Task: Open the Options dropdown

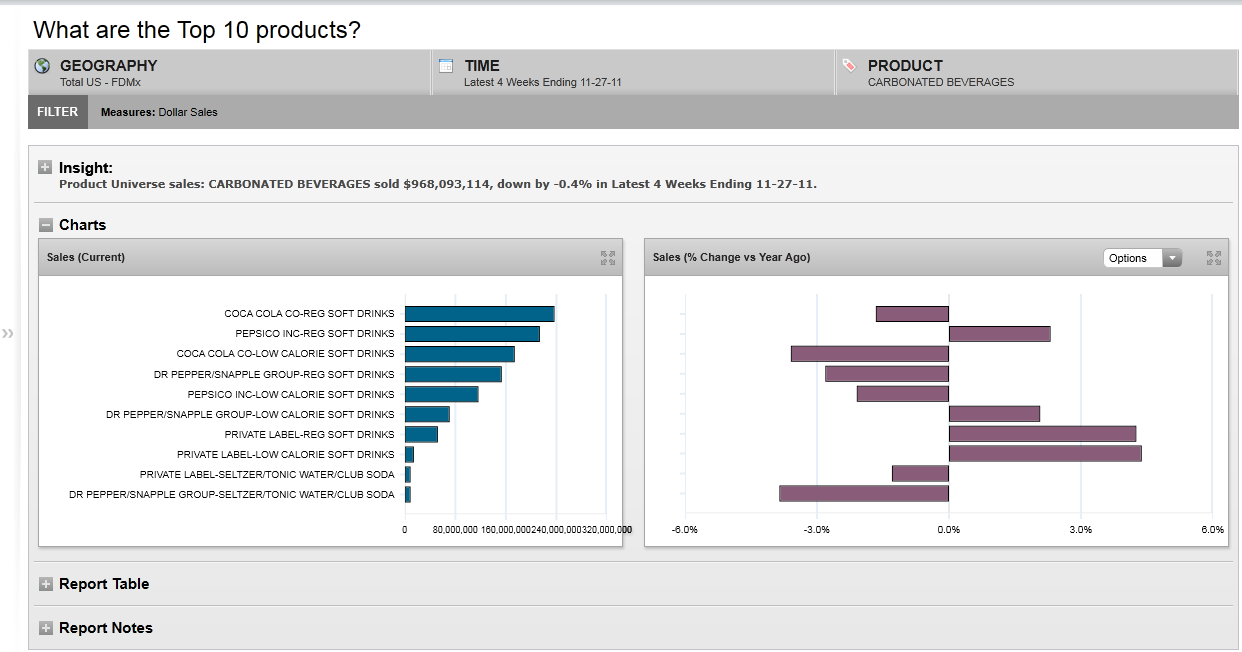Action: tap(1142, 258)
